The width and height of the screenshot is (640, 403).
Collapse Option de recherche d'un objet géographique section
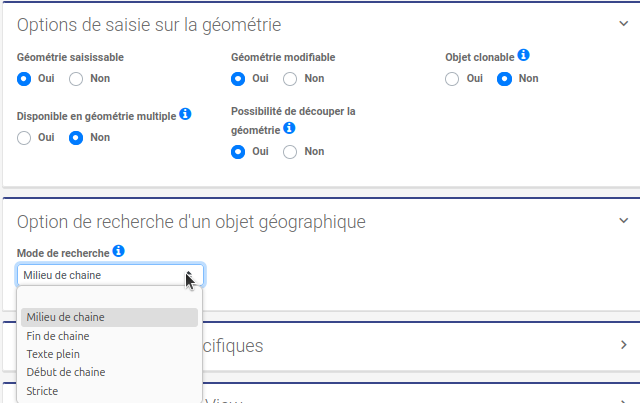[623, 221]
